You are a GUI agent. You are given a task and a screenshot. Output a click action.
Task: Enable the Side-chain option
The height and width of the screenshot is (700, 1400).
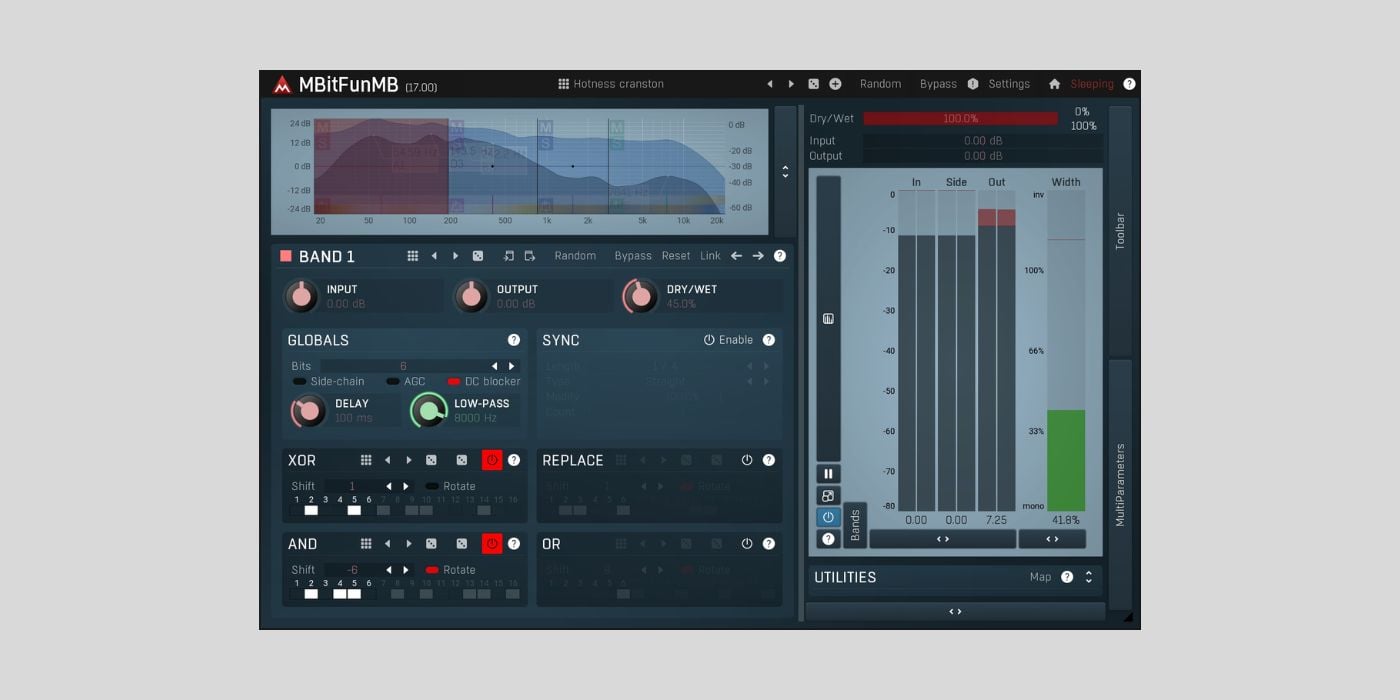click(x=328, y=382)
